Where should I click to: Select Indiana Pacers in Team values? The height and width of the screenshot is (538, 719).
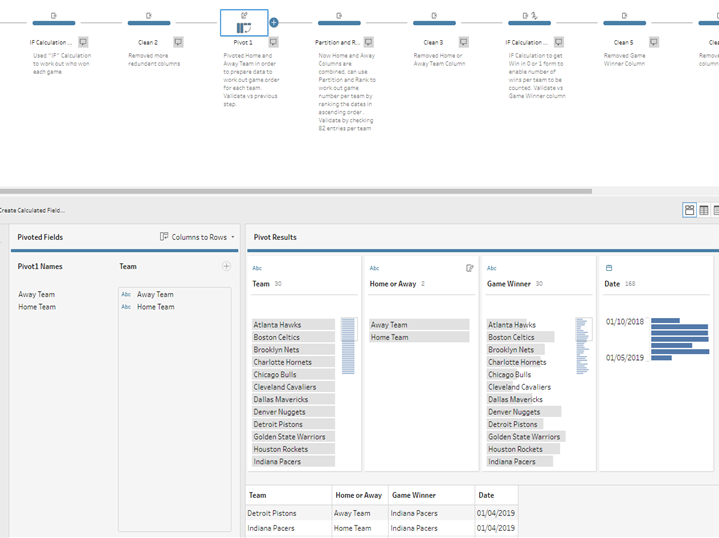pyautogui.click(x=293, y=461)
